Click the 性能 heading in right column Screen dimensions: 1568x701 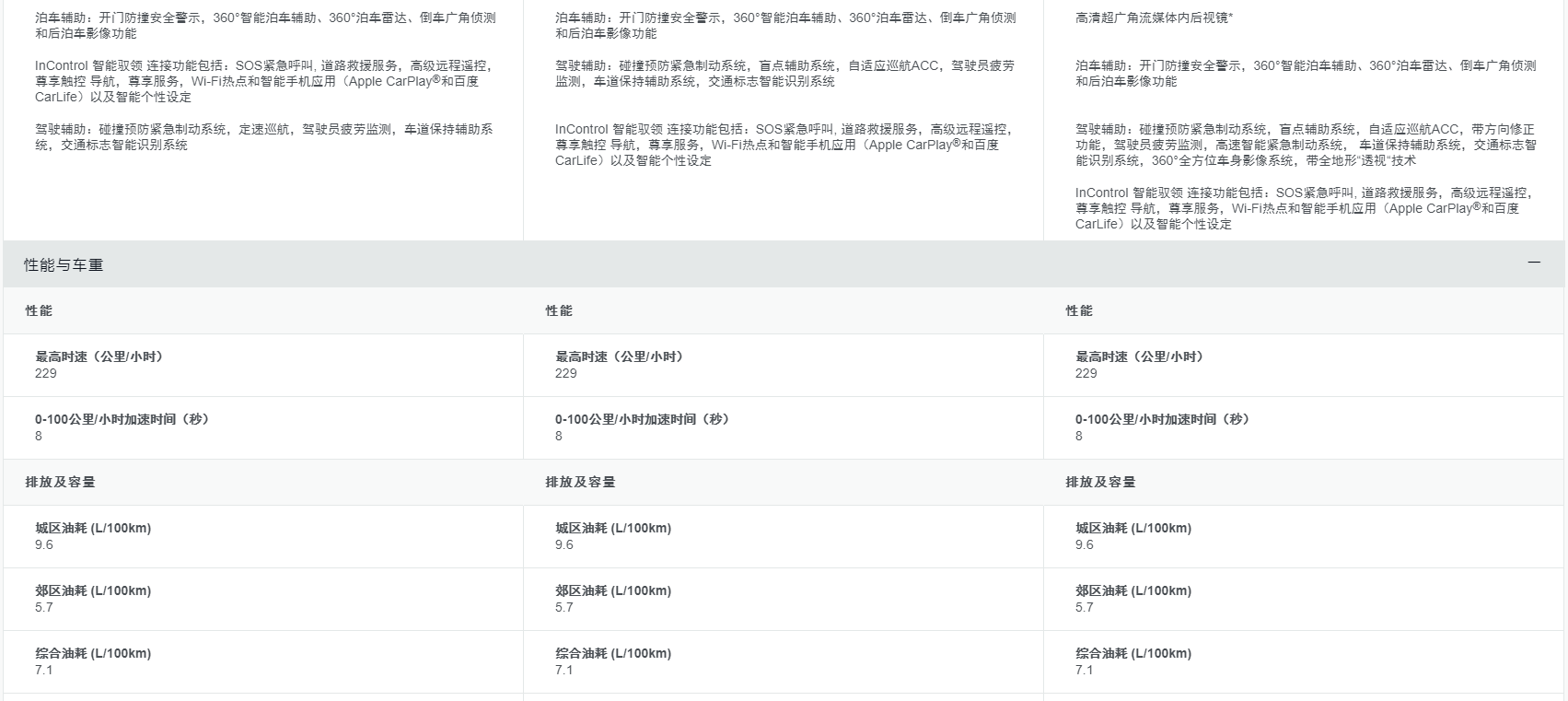(x=1079, y=311)
